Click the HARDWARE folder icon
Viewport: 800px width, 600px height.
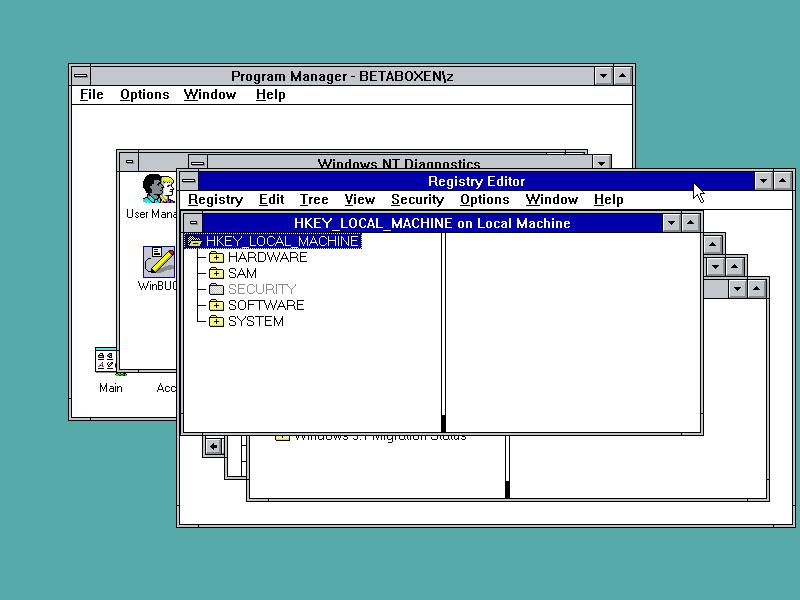(x=216, y=257)
